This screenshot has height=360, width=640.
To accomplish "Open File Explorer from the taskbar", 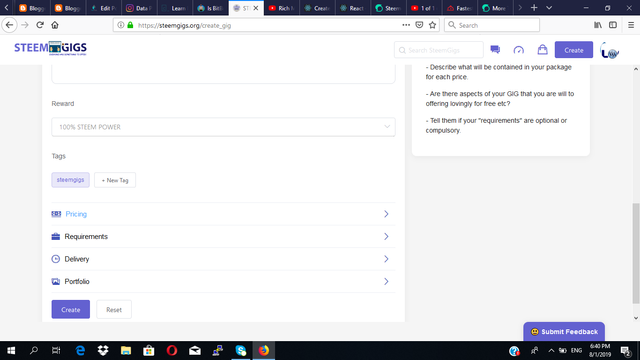I will coord(126,350).
